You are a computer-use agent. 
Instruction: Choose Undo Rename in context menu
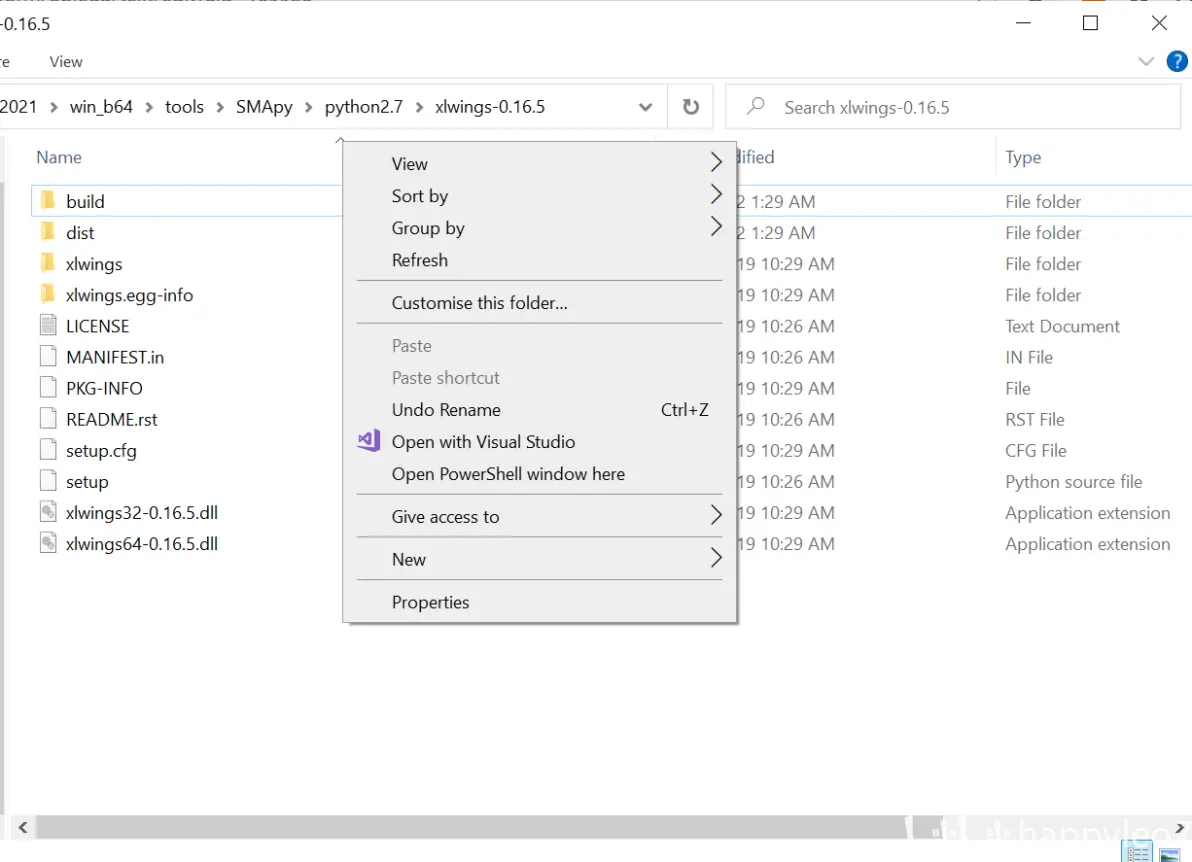coord(539,410)
